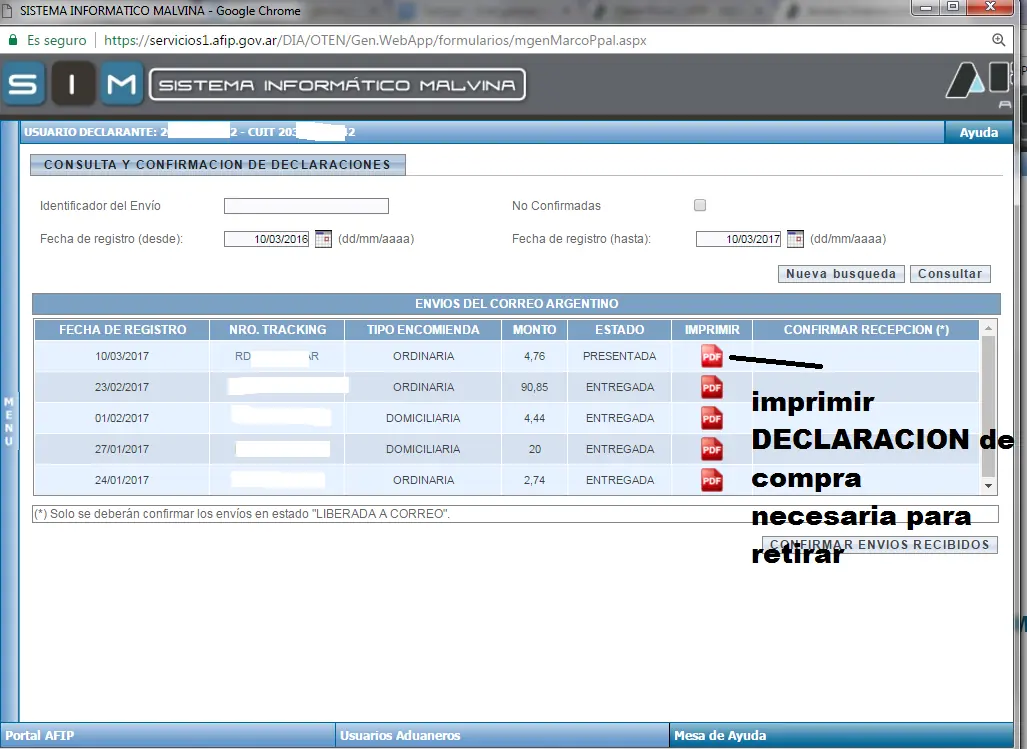
Task: Click the shipments table vertical scrollbar thumb
Action: point(988,405)
